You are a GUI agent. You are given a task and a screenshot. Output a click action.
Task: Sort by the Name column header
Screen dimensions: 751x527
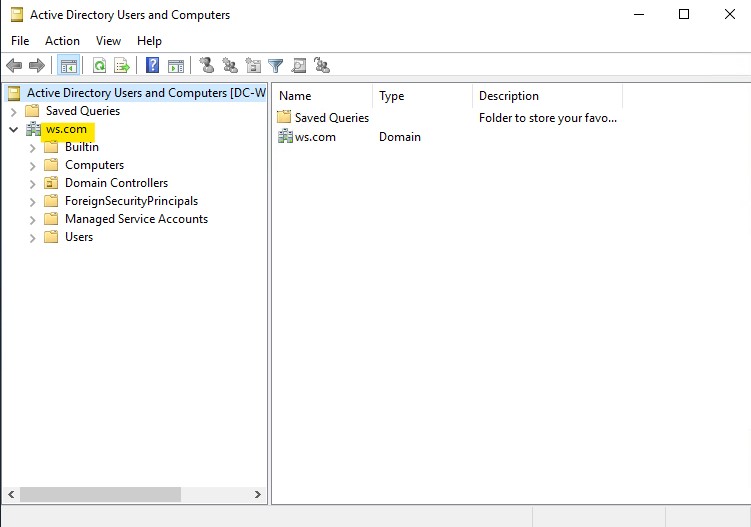coord(322,96)
